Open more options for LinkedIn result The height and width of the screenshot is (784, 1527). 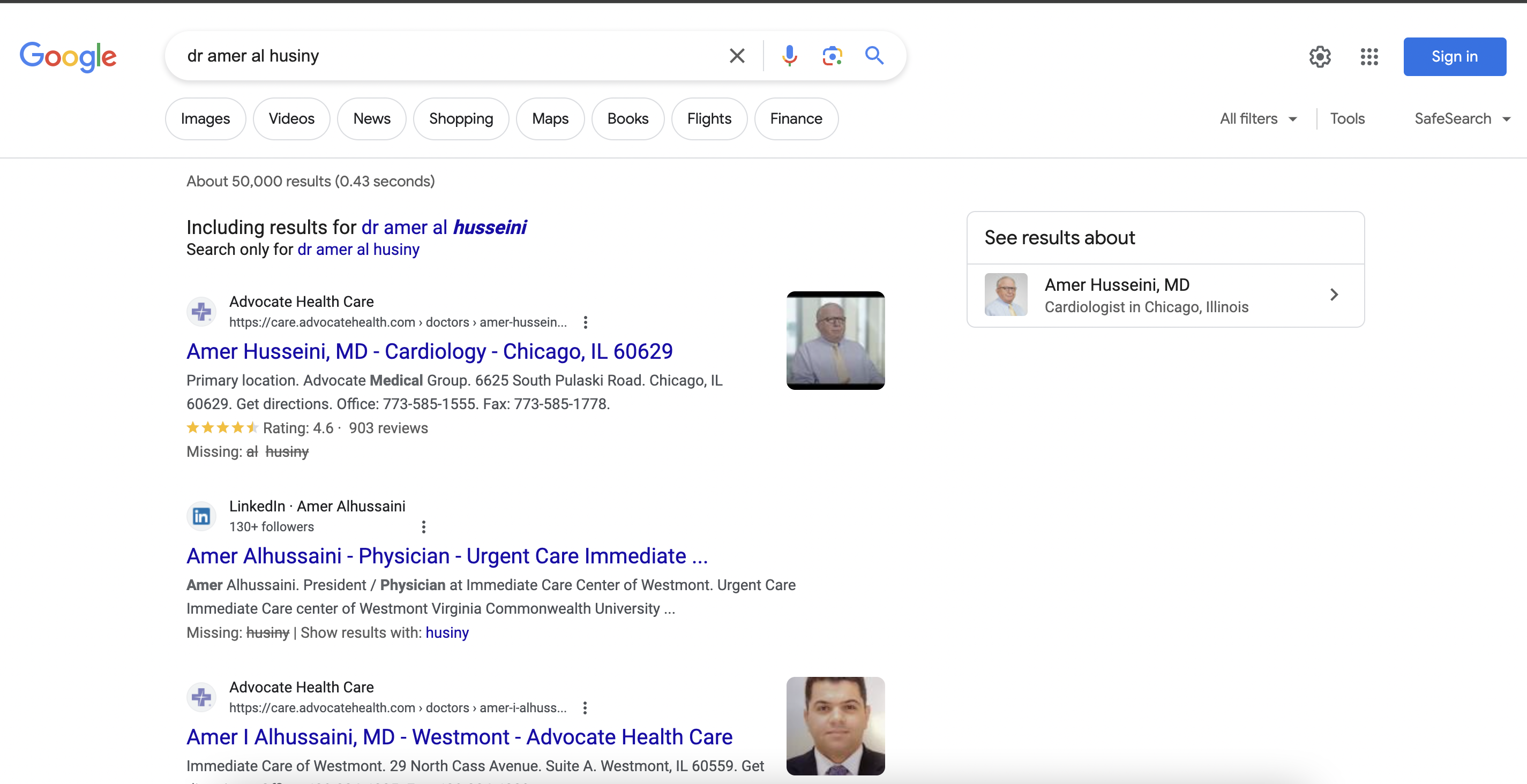(423, 527)
